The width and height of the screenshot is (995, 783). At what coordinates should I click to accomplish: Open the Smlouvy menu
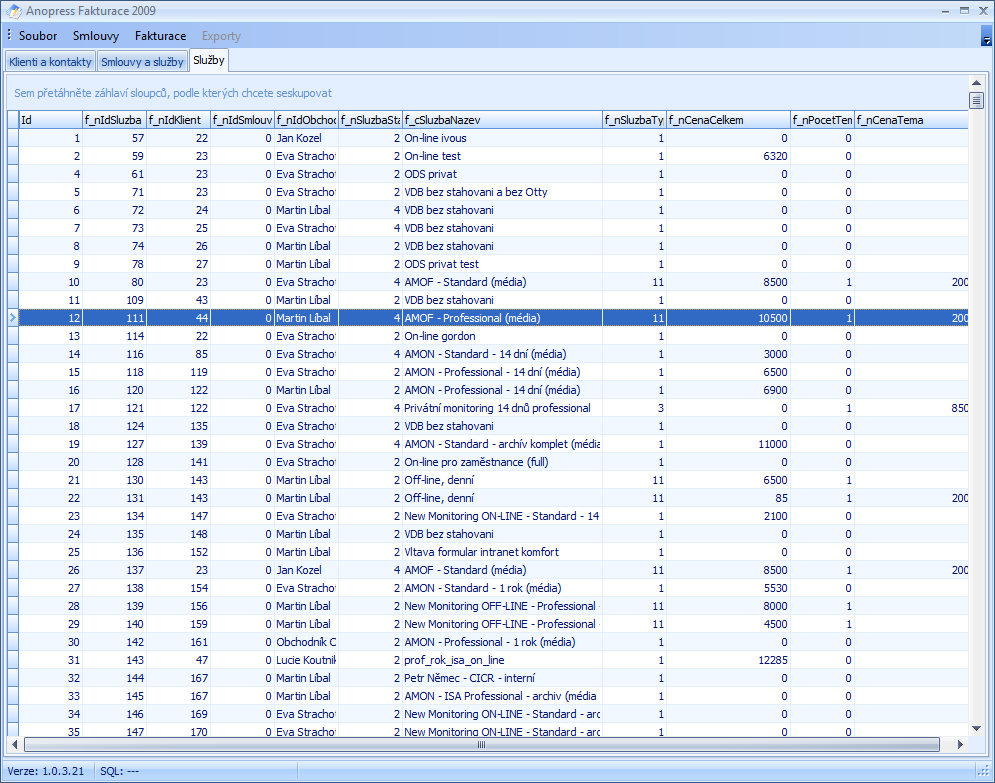[96, 36]
